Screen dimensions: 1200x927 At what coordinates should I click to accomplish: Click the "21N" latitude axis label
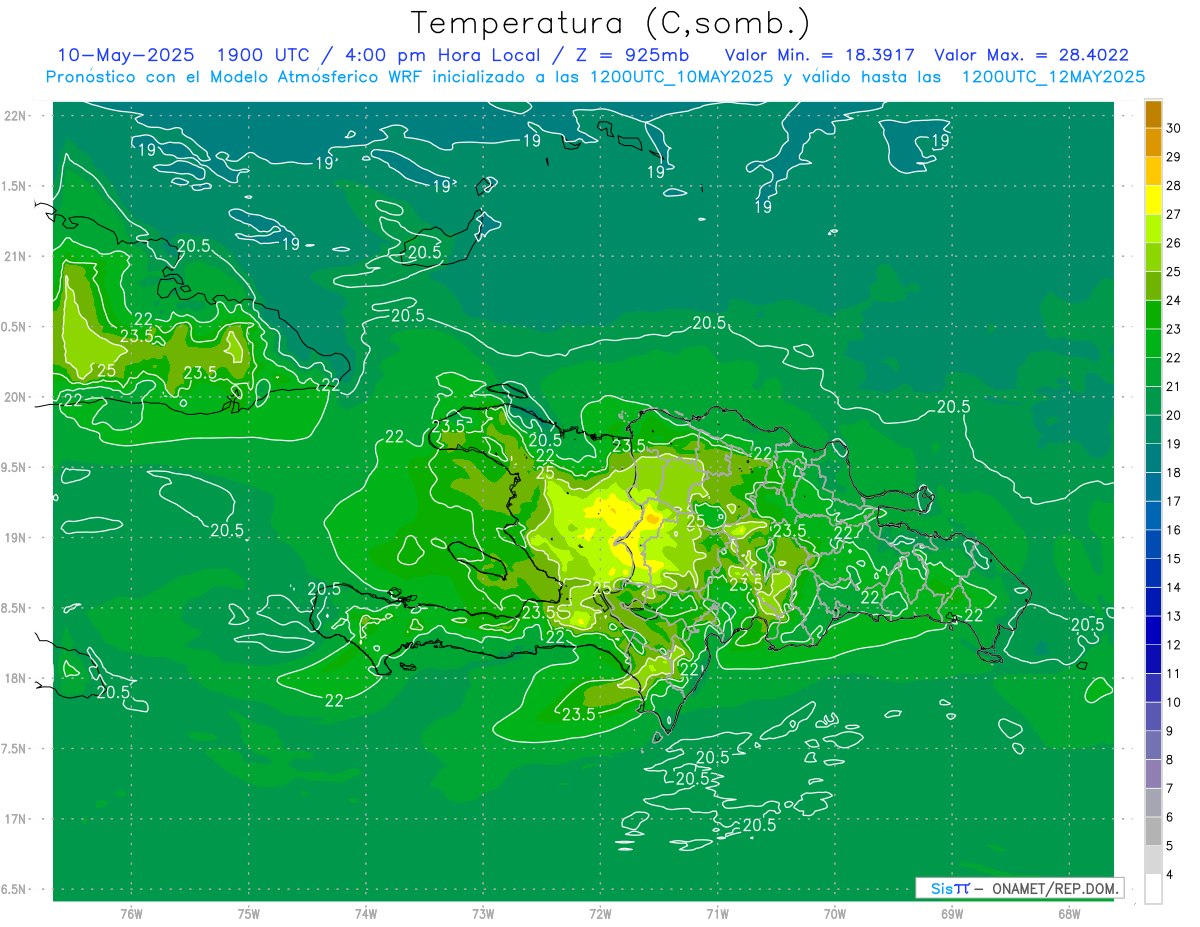(16, 256)
